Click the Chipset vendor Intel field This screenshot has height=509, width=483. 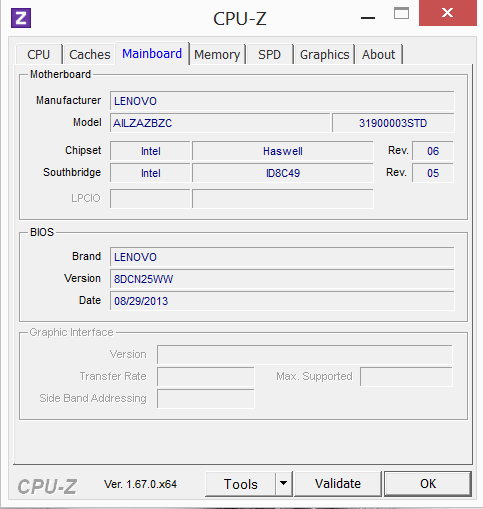(x=150, y=151)
